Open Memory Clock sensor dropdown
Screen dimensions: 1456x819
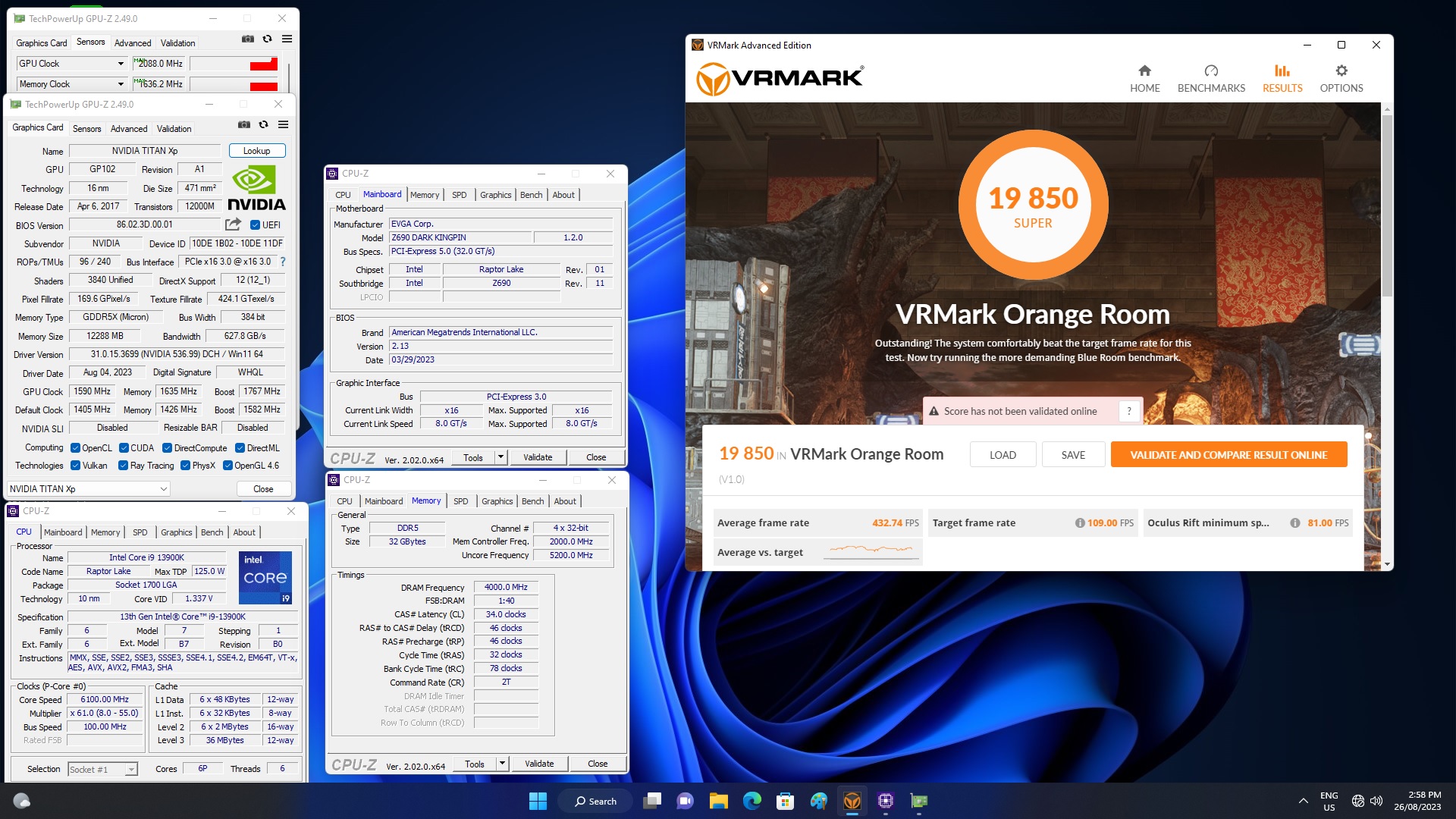pos(120,84)
